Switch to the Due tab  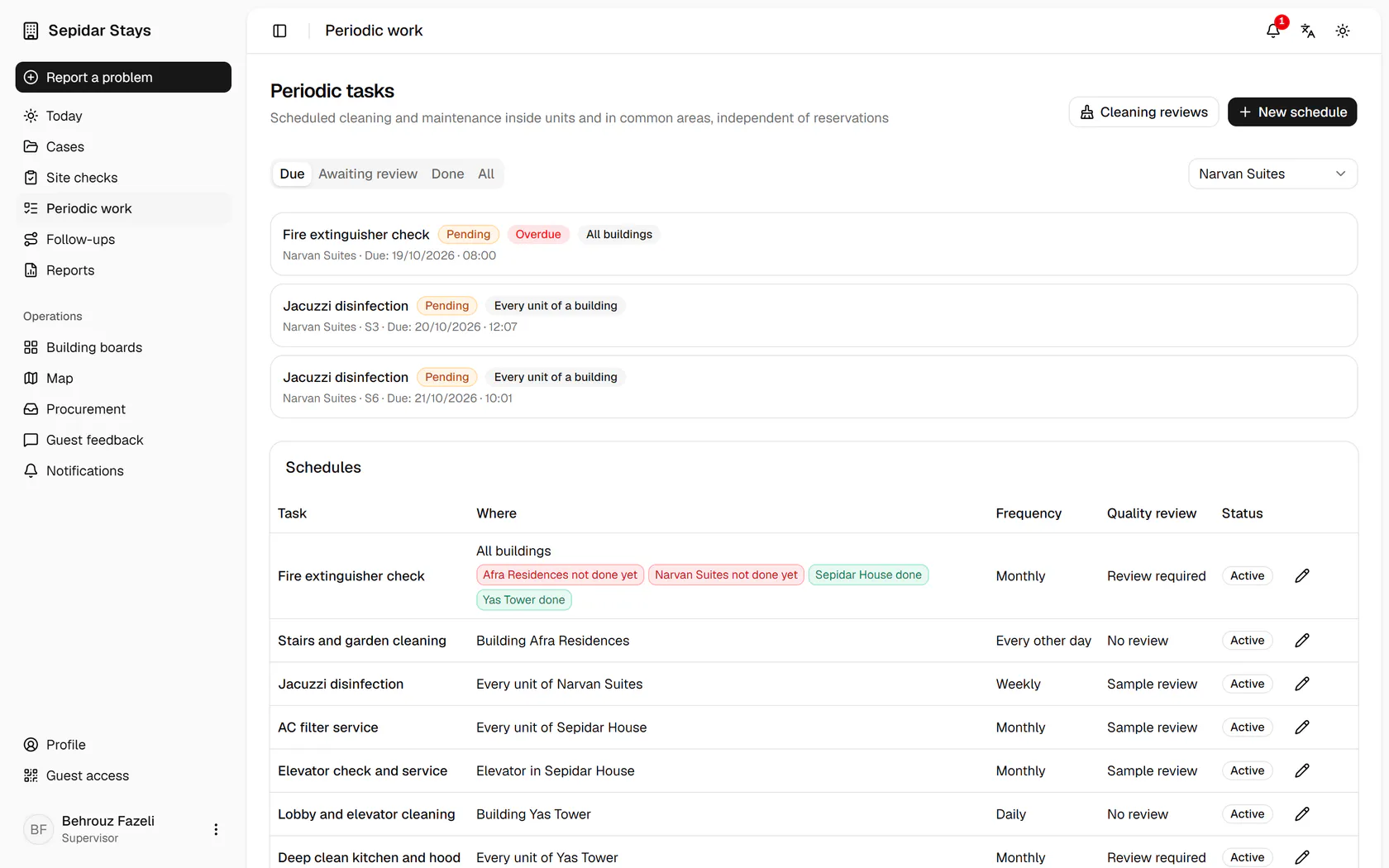tap(292, 174)
